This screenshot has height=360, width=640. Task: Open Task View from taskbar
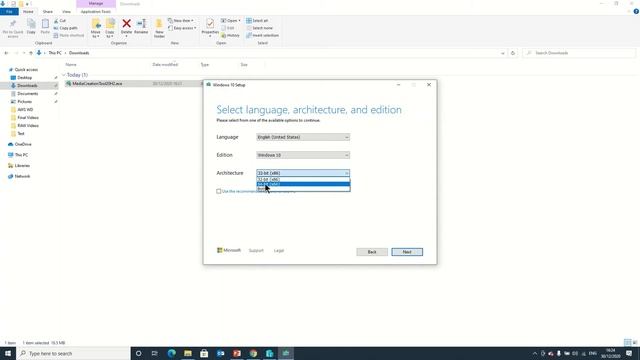tap(154, 353)
